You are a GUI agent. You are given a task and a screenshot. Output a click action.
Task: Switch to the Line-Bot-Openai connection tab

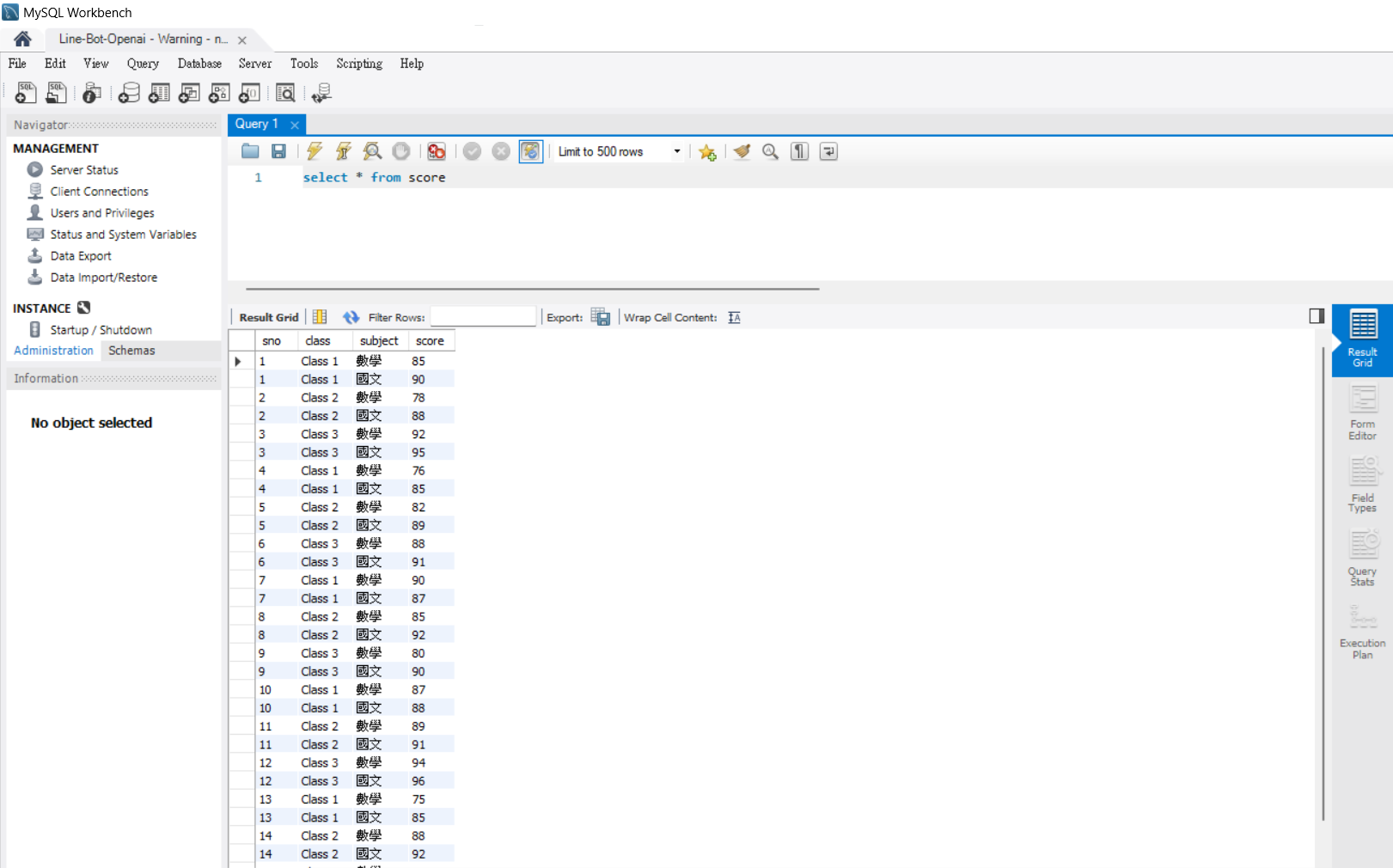click(x=144, y=39)
